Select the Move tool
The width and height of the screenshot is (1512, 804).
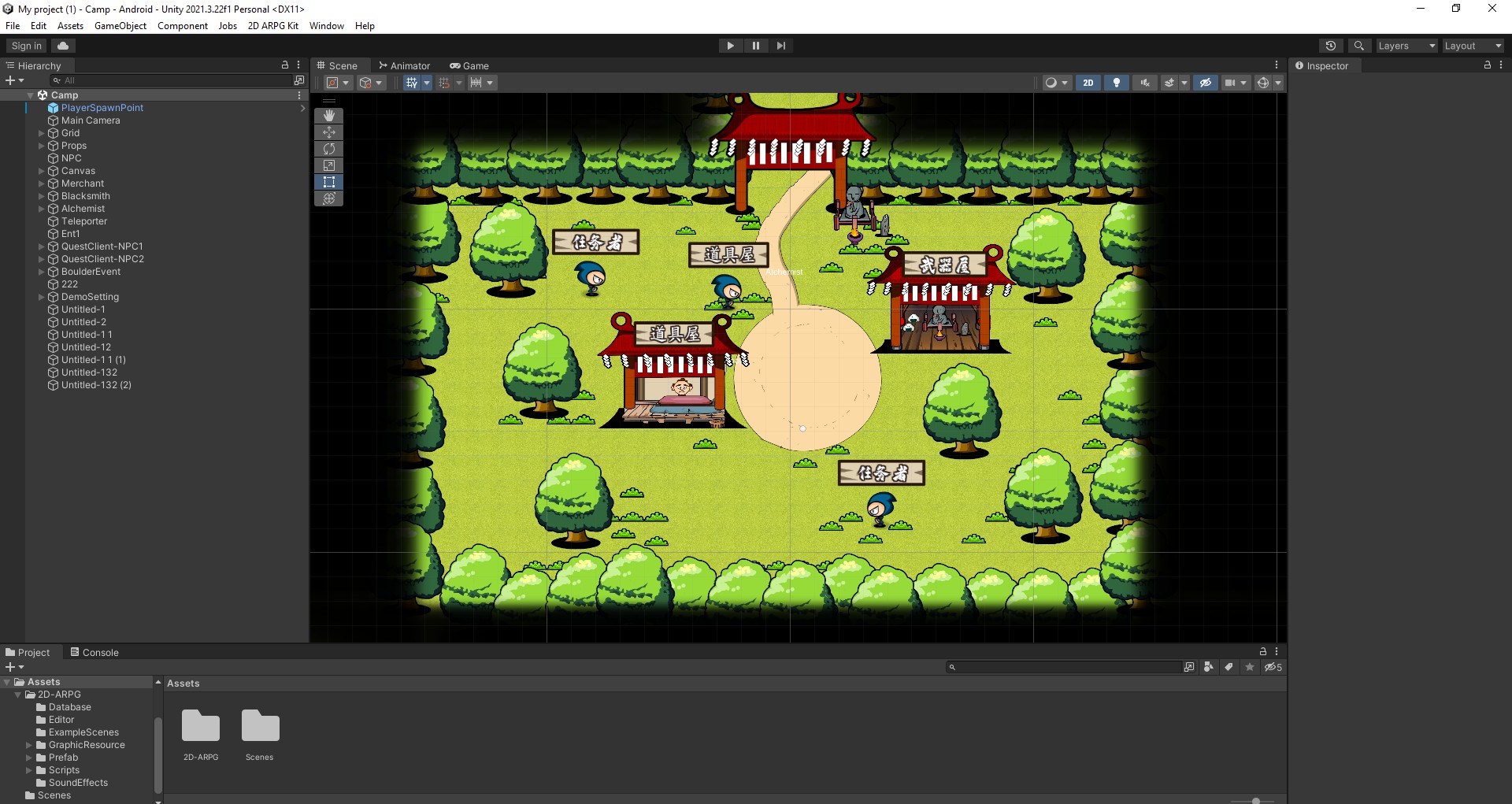tap(329, 132)
